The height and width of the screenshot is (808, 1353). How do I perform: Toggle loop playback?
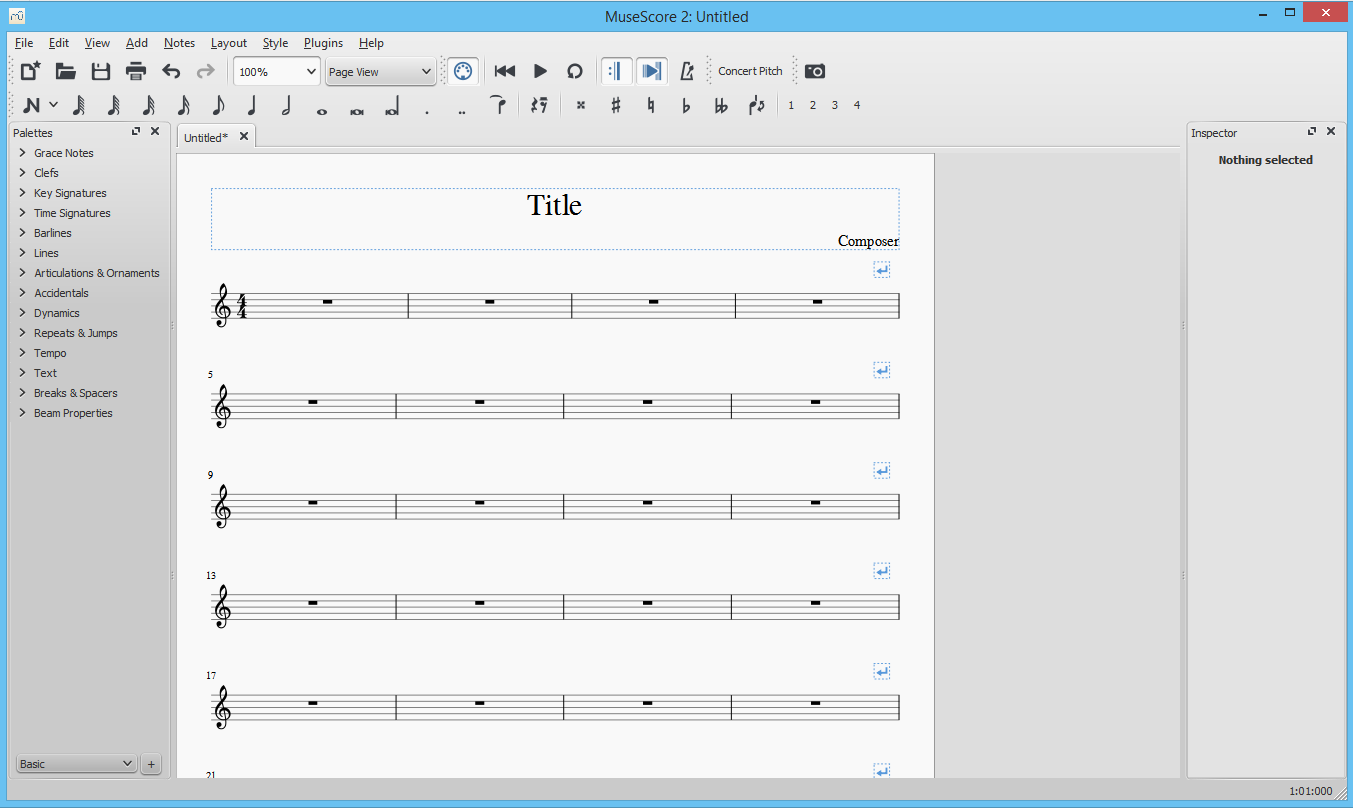[x=574, y=71]
